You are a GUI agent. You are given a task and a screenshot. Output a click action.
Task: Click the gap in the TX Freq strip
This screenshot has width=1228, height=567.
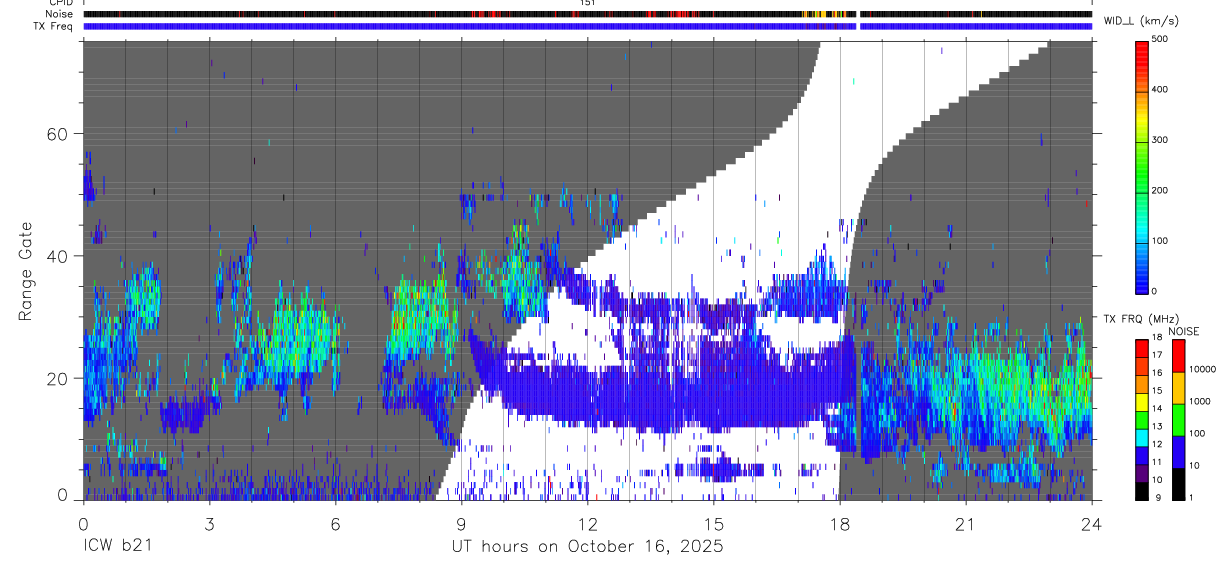[858, 26]
